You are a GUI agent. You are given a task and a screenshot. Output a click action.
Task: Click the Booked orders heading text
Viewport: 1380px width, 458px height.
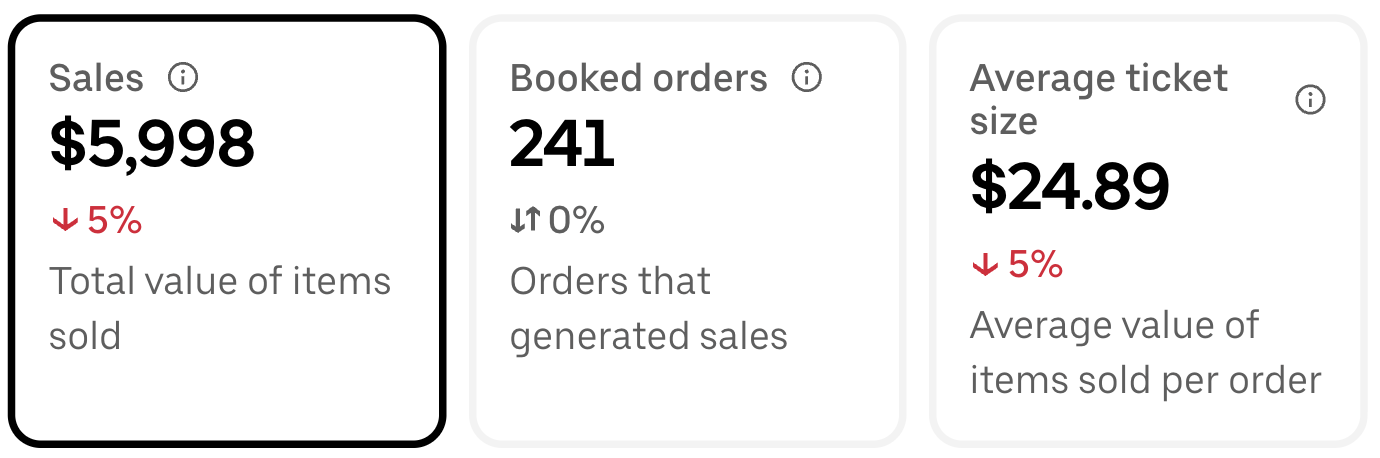click(639, 78)
